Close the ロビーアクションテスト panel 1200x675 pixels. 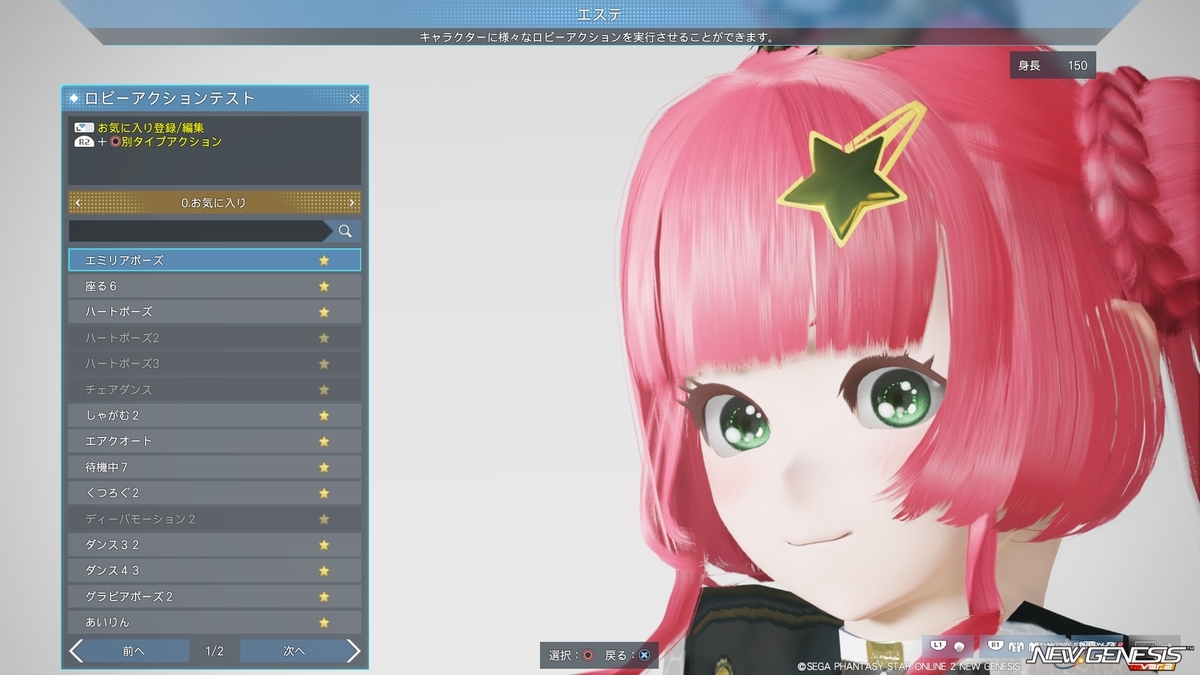354,99
